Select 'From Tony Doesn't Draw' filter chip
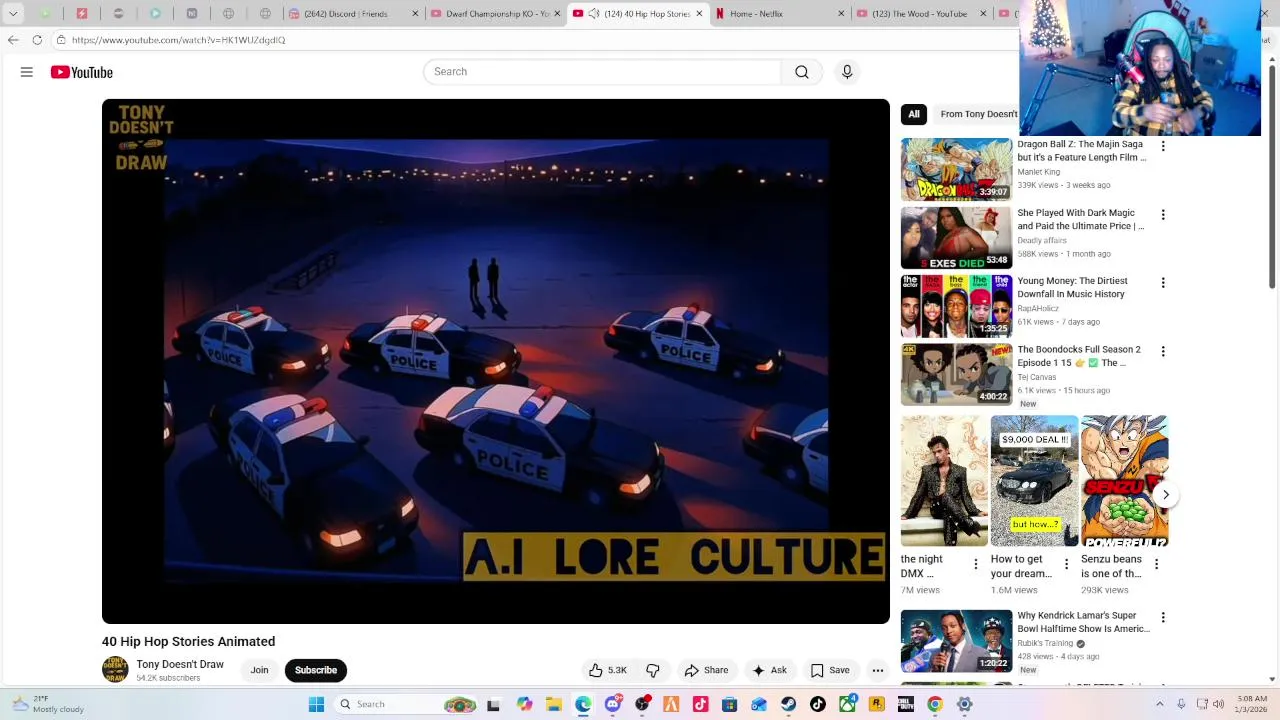This screenshot has height=720, width=1280. coord(978,114)
